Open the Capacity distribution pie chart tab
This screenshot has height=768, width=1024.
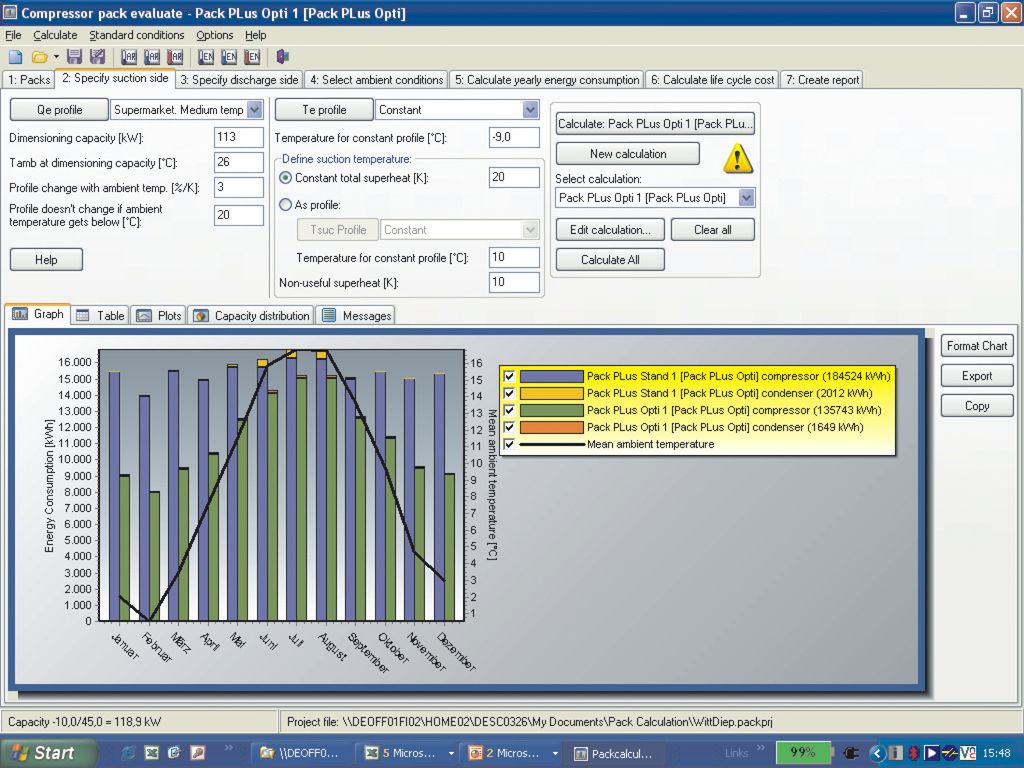(251, 315)
